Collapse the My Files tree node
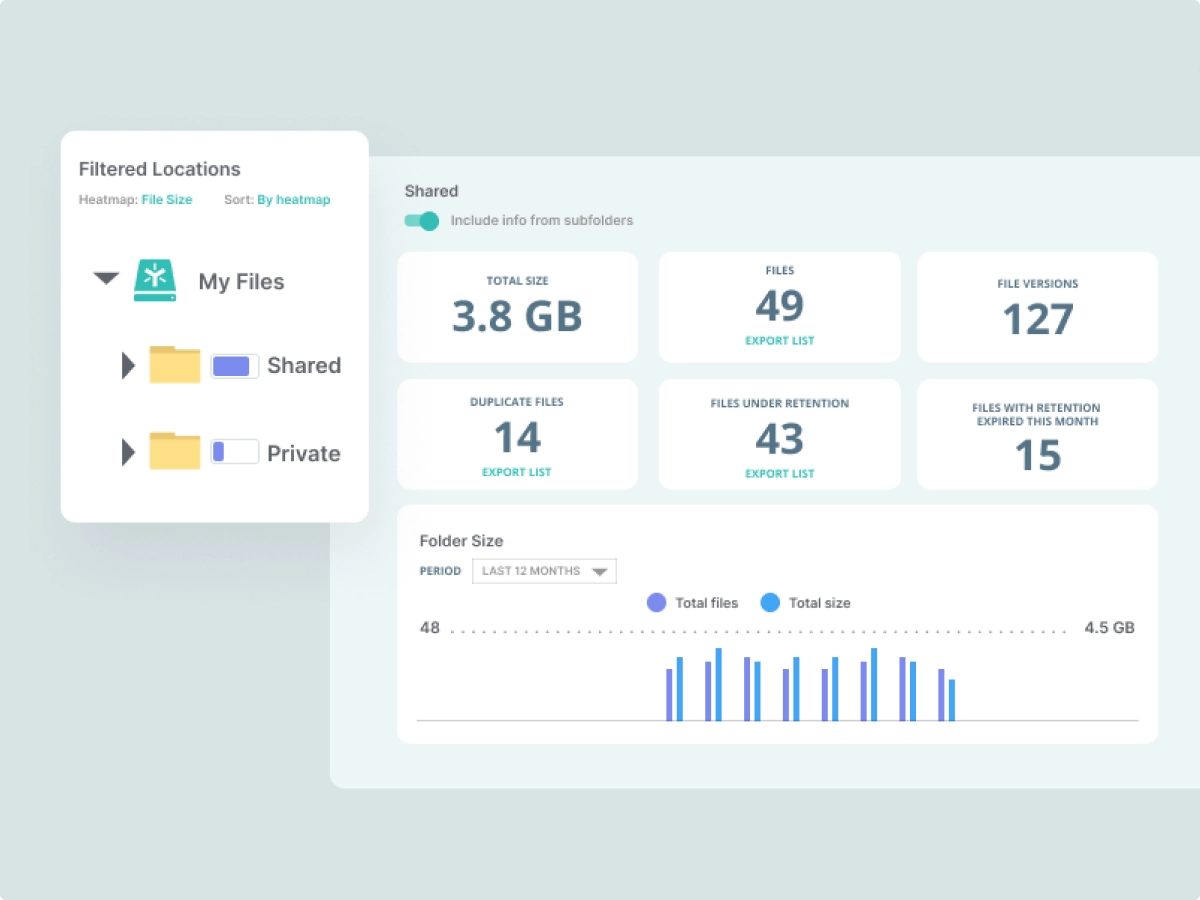 [105, 279]
